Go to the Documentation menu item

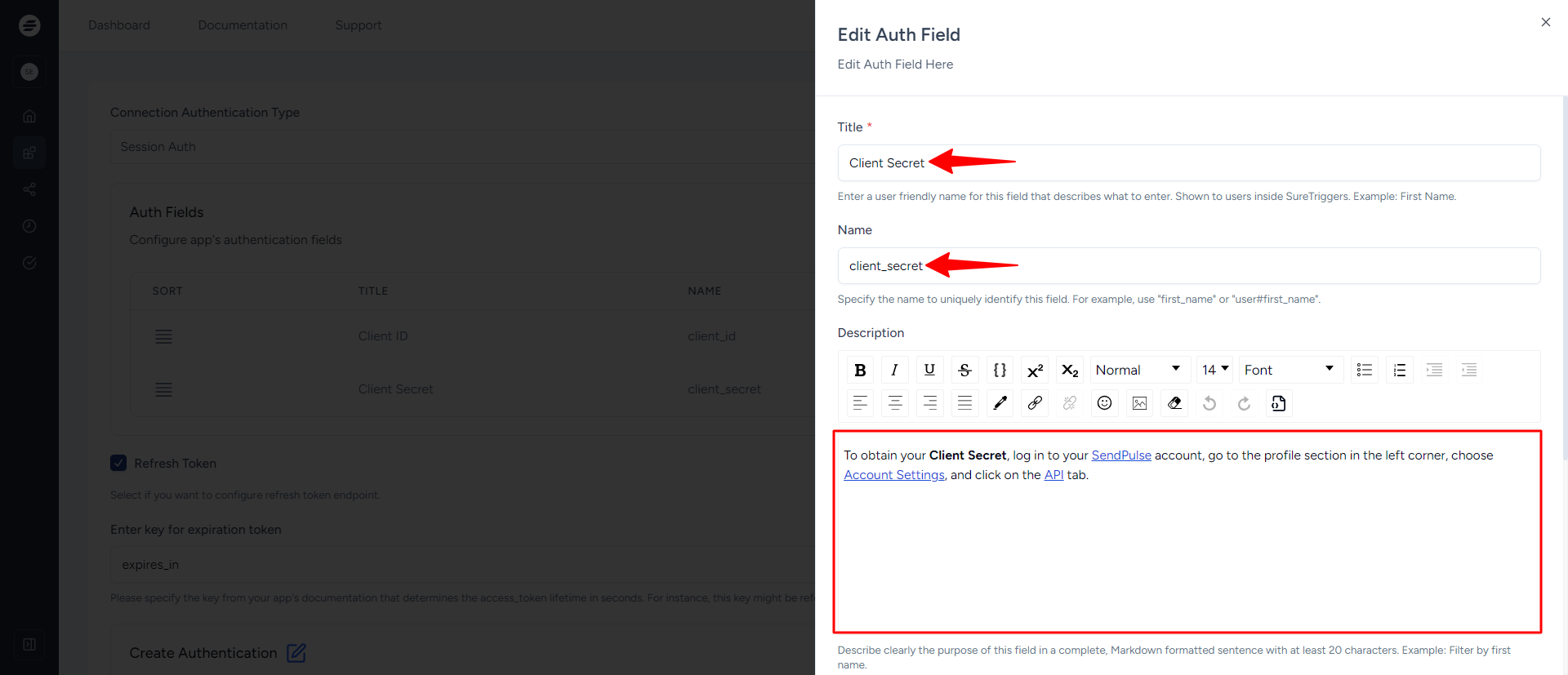pos(243,25)
